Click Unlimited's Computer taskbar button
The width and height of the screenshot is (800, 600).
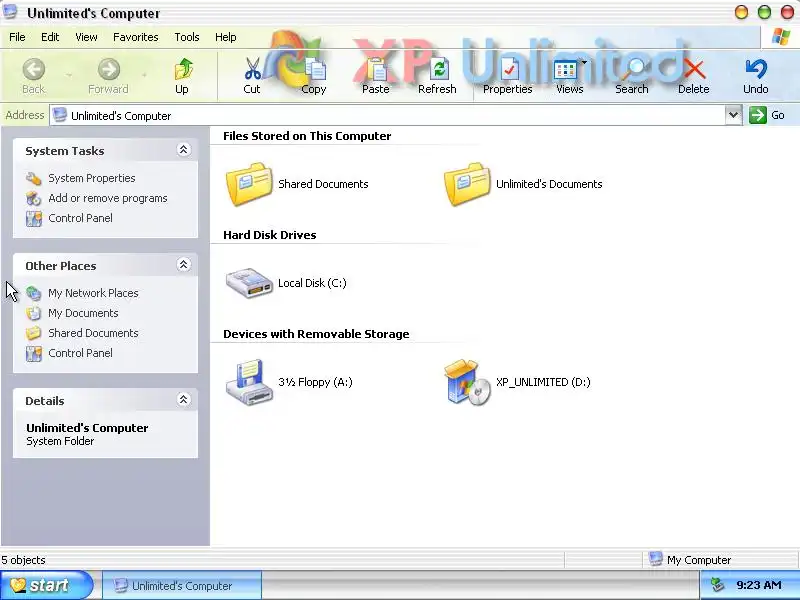(x=182, y=586)
